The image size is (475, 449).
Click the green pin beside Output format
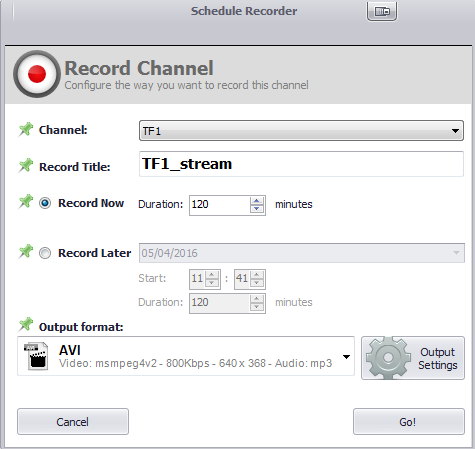coord(26,325)
